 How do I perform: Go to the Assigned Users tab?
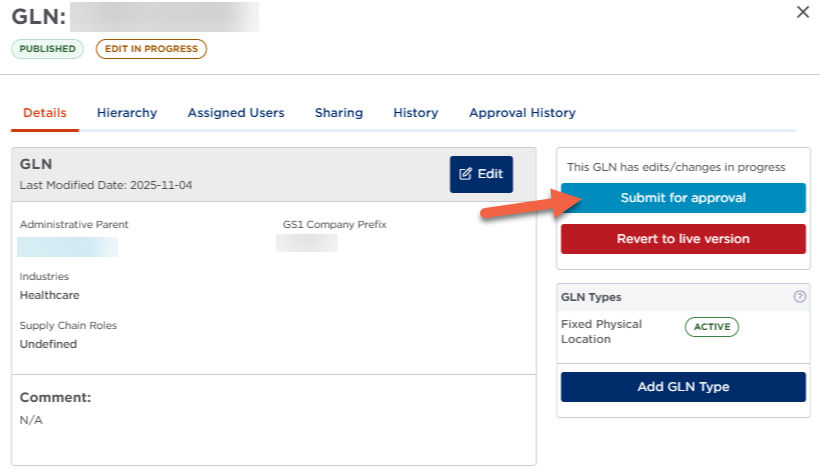236,113
